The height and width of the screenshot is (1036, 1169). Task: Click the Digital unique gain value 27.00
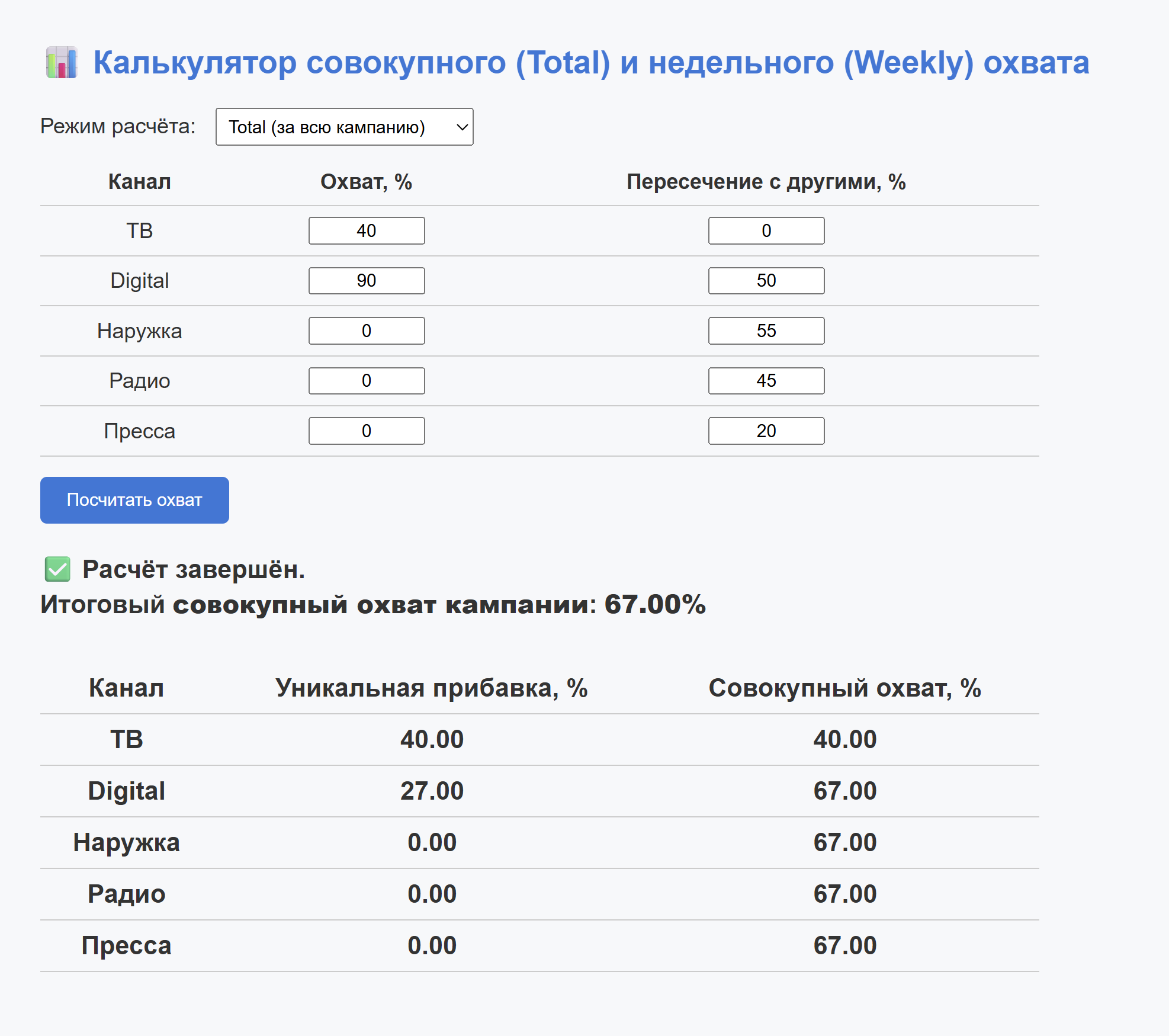[x=431, y=791]
